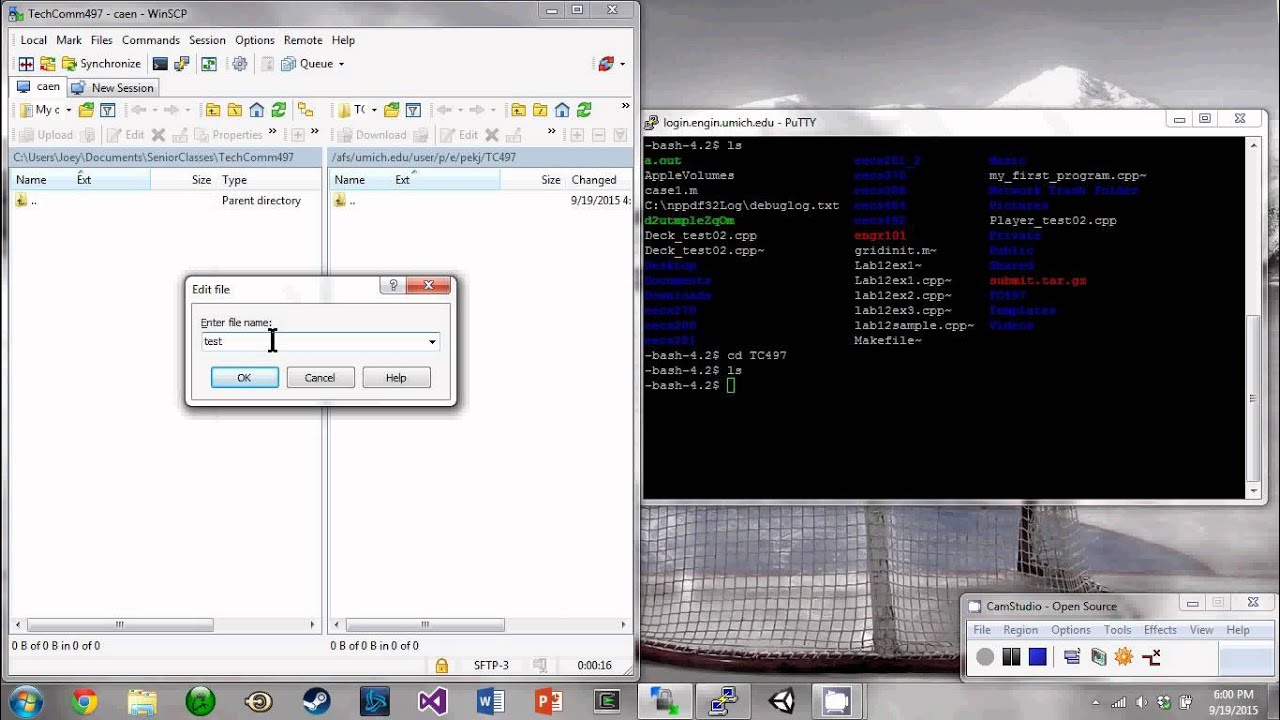The height and width of the screenshot is (720, 1280).
Task: Click CamStudio orange sun Record to AVI icon
Action: click(x=1124, y=657)
